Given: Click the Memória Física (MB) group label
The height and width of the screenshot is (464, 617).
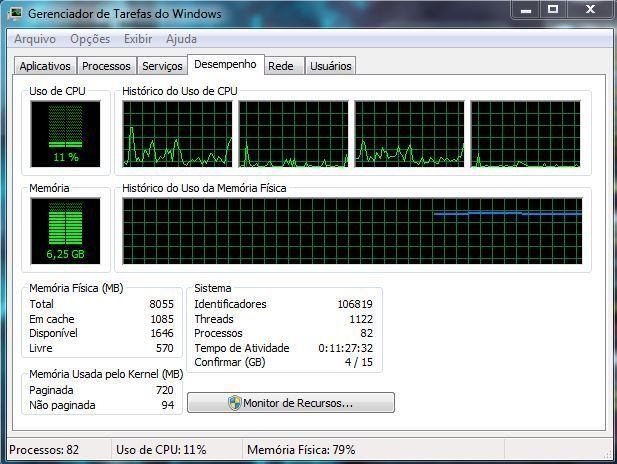Looking at the screenshot, I should [x=76, y=288].
